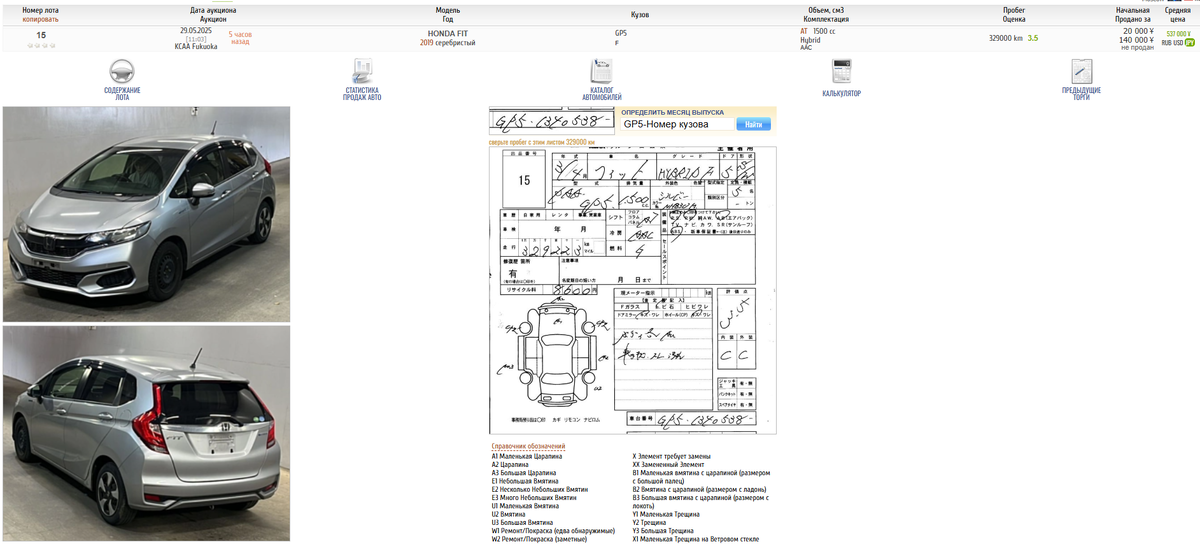
Task: Click the 'Средняя цена' column header
Action: tap(1177, 14)
